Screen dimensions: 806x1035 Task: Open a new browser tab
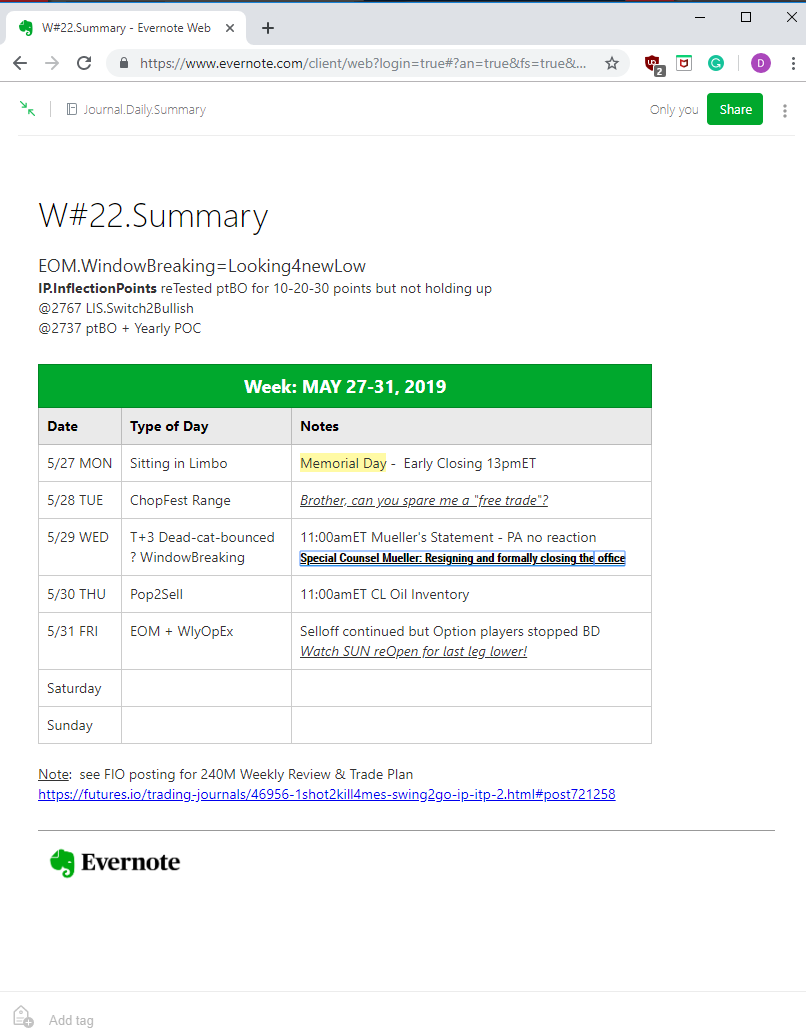(x=267, y=28)
